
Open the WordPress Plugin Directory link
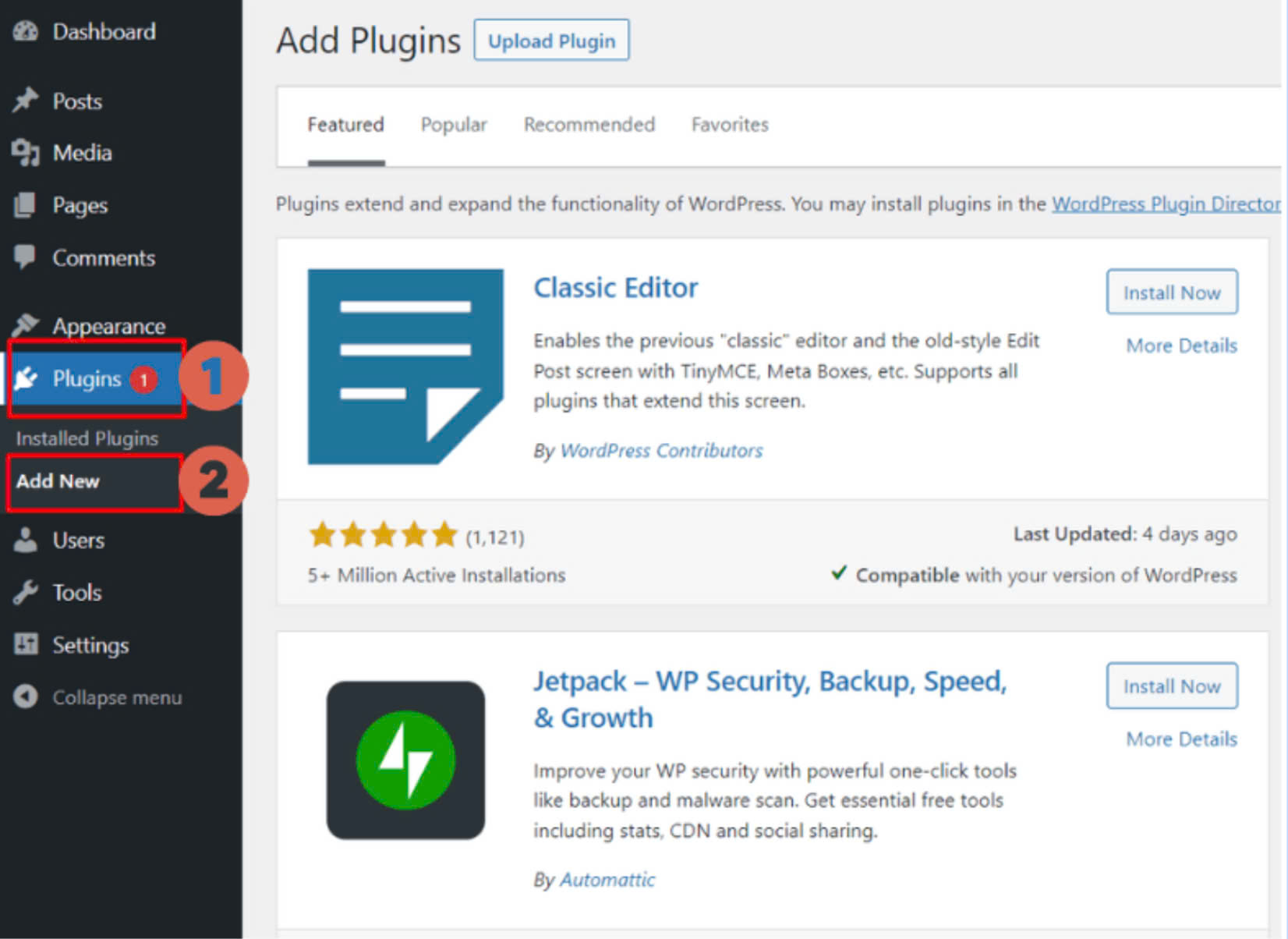tap(1166, 204)
